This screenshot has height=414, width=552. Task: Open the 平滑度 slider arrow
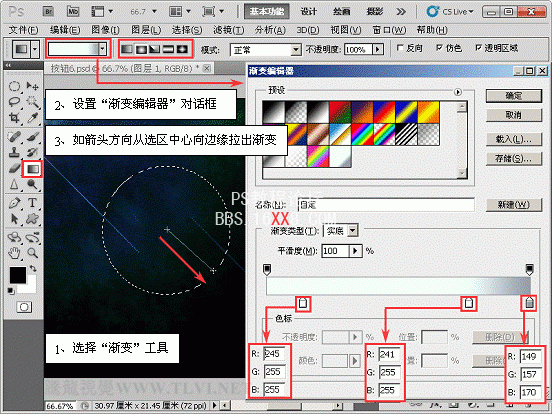pyautogui.click(x=355, y=251)
